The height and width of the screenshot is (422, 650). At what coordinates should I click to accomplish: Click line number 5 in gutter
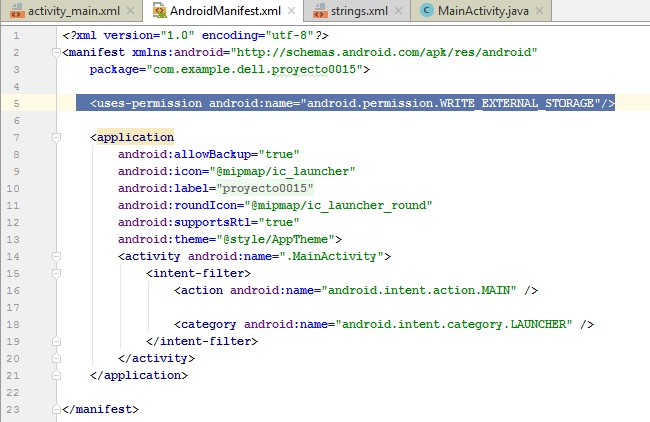(x=18, y=104)
